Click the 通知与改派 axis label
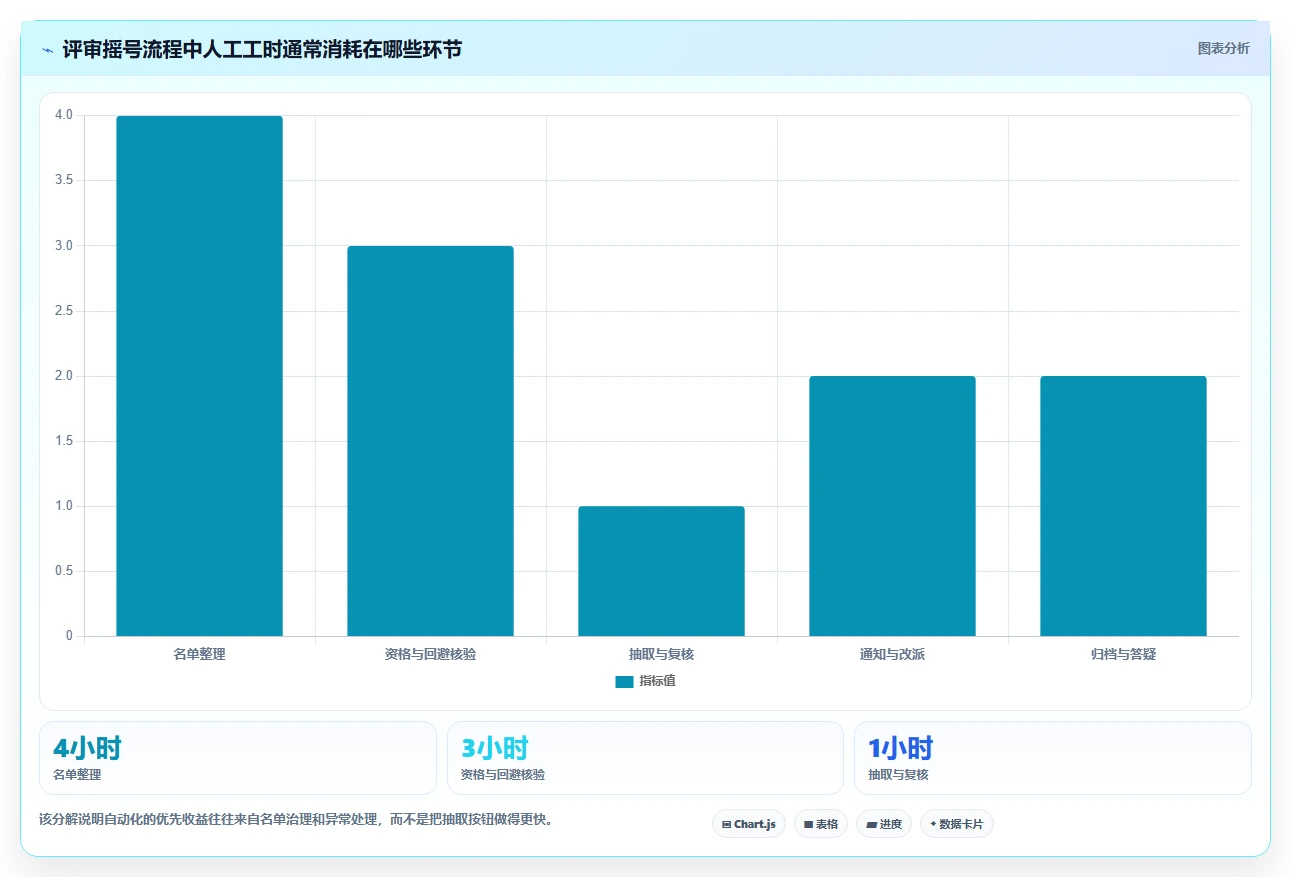 892,654
